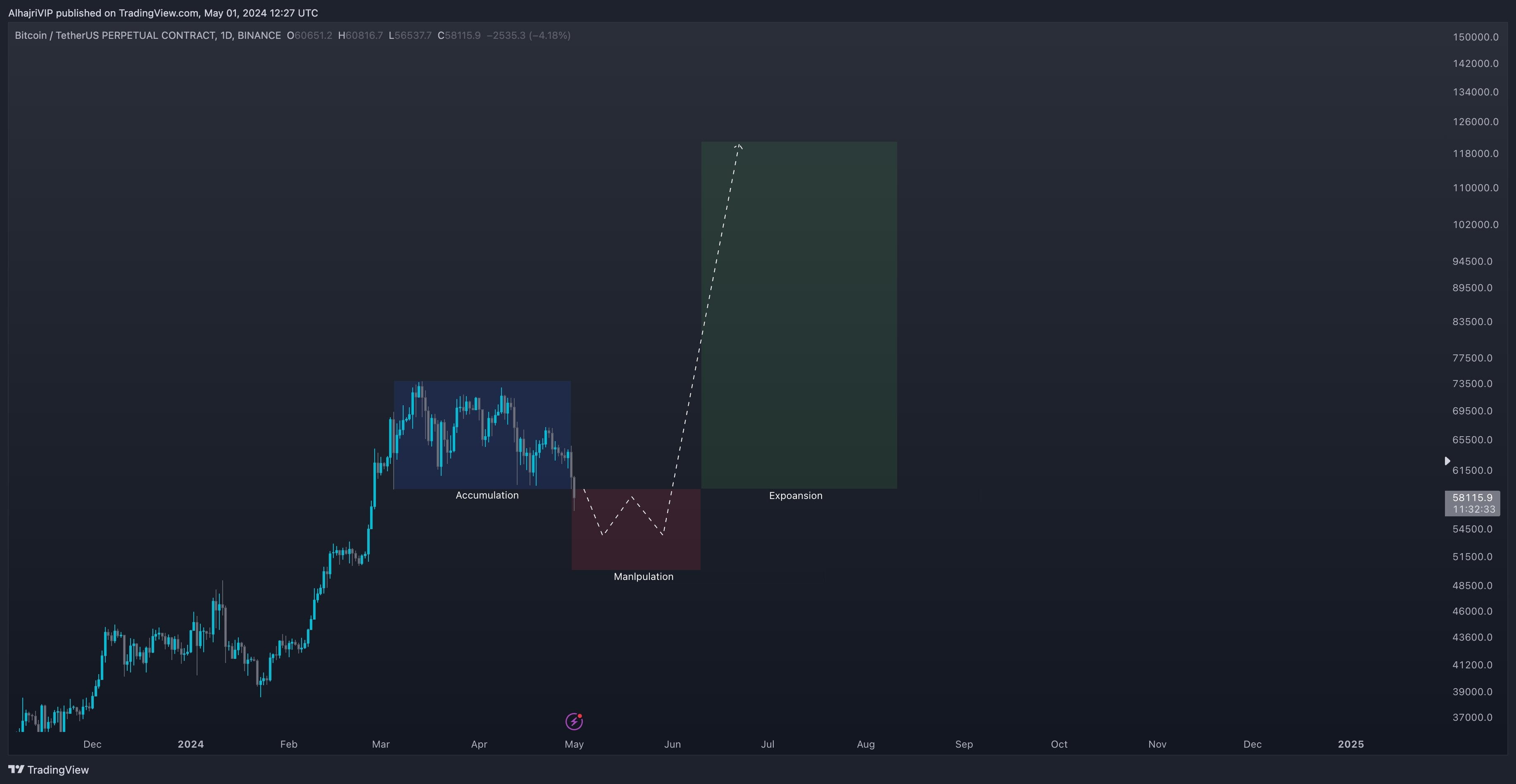Viewport: 1516px width, 784px height.
Task: Click the Apr label on time axis
Action: [x=479, y=744]
